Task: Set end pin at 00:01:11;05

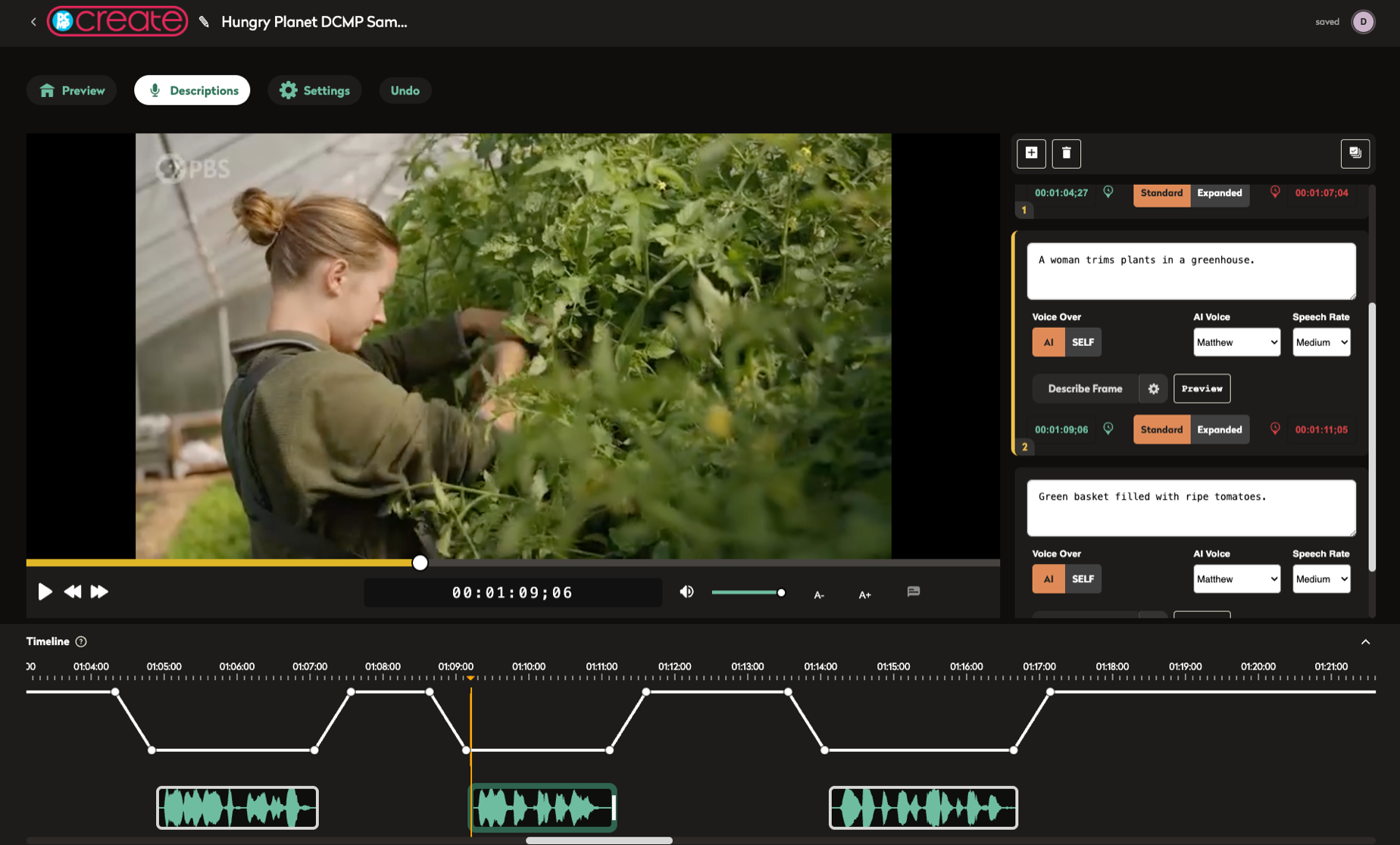Action: [x=1275, y=429]
